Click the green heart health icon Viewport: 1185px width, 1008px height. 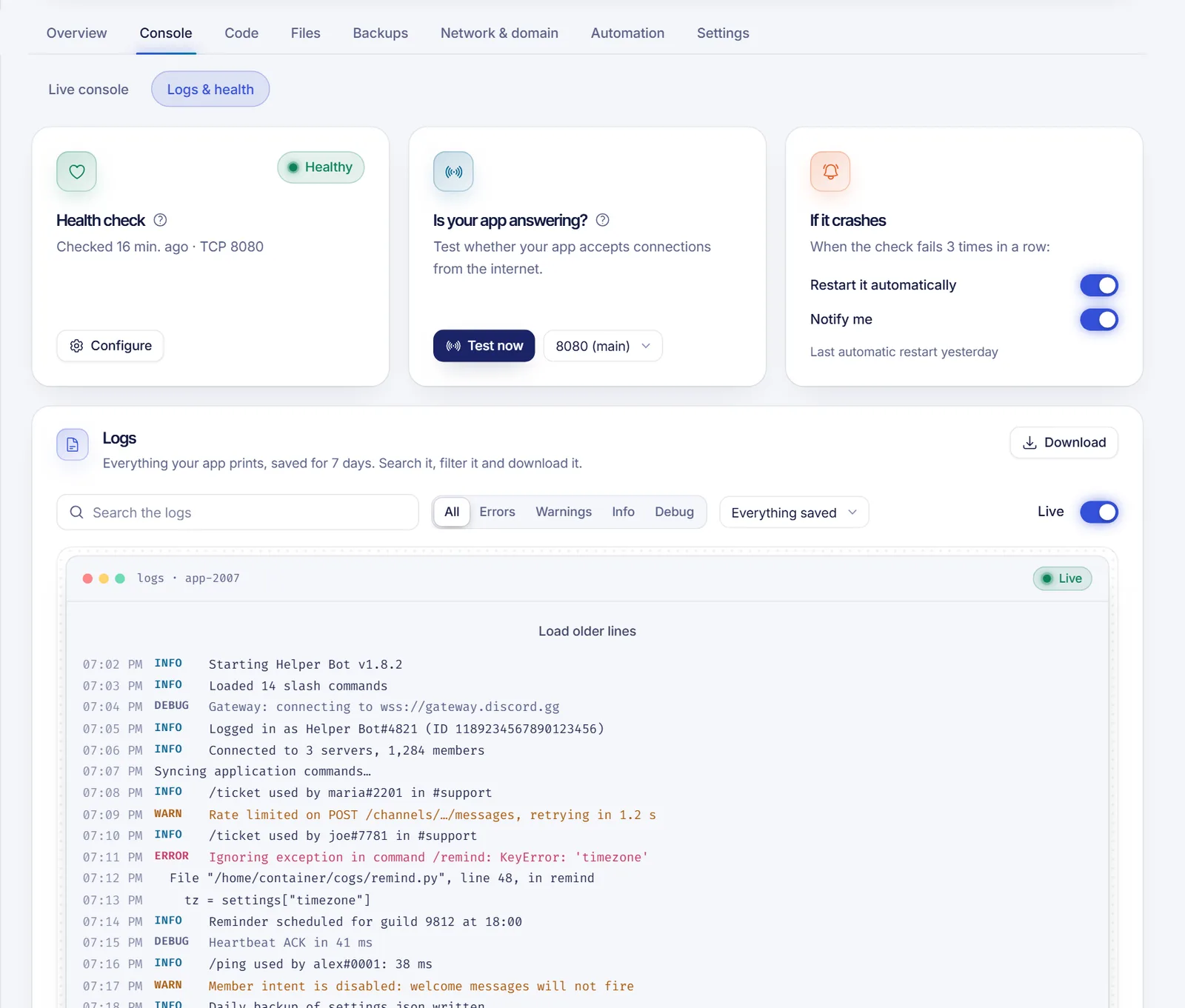coord(76,172)
